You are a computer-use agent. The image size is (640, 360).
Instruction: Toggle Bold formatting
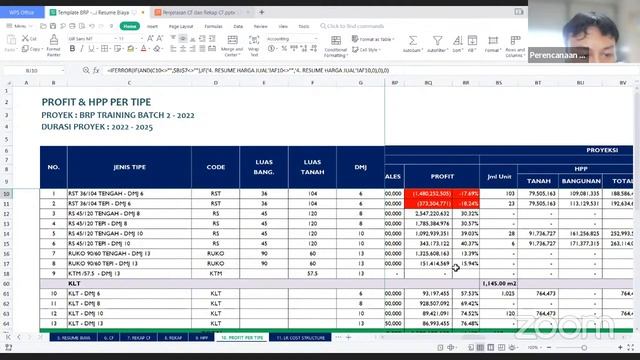72,49
